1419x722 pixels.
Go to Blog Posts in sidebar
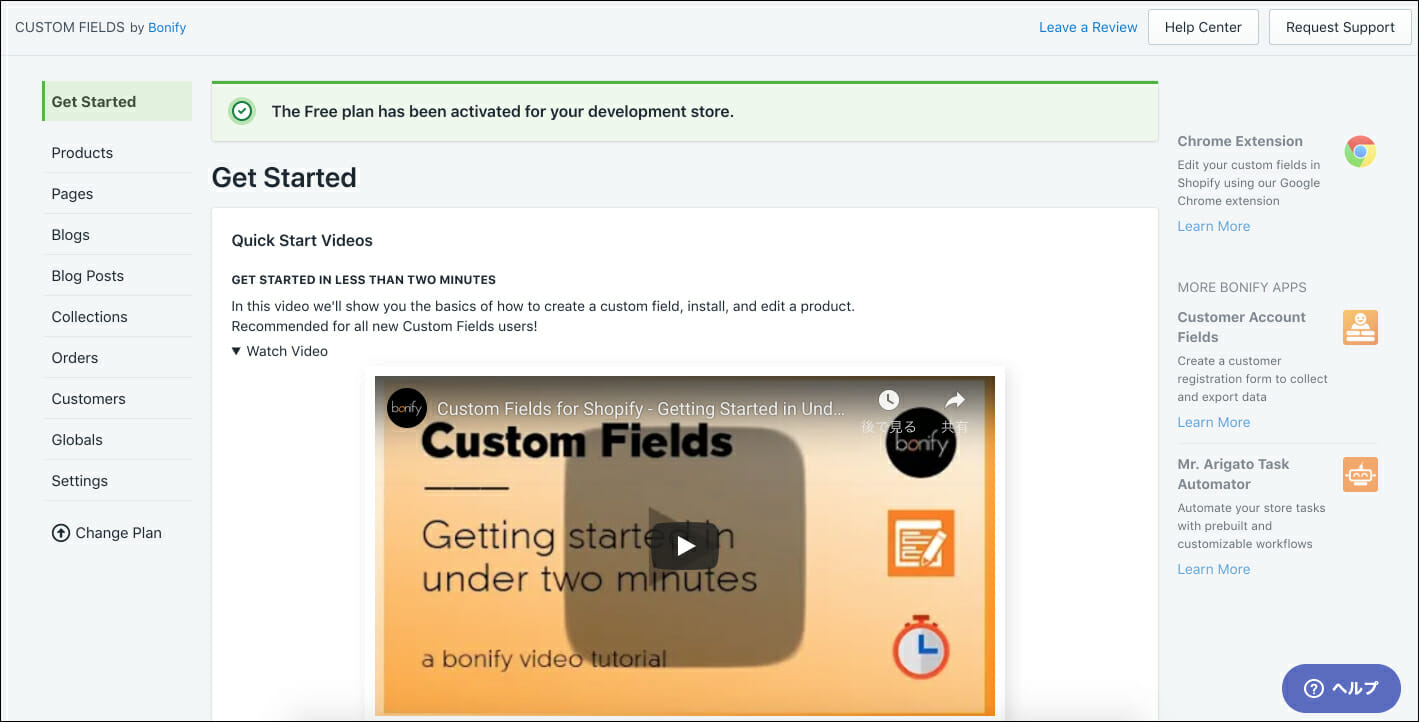pyautogui.click(x=88, y=276)
